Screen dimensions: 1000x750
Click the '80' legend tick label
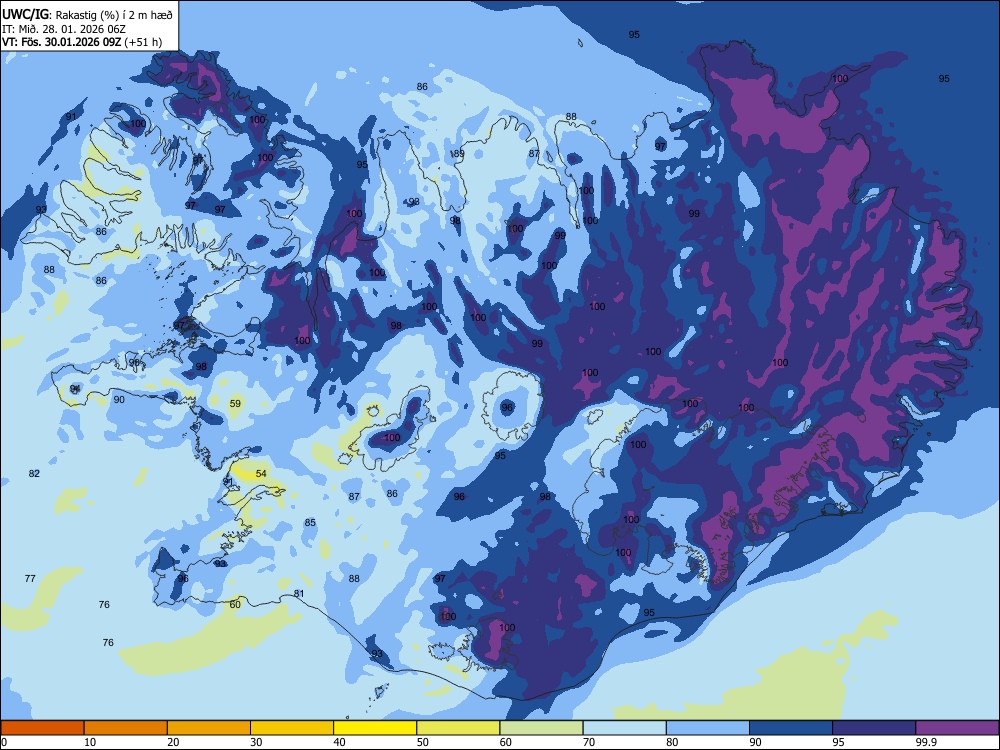pos(672,742)
